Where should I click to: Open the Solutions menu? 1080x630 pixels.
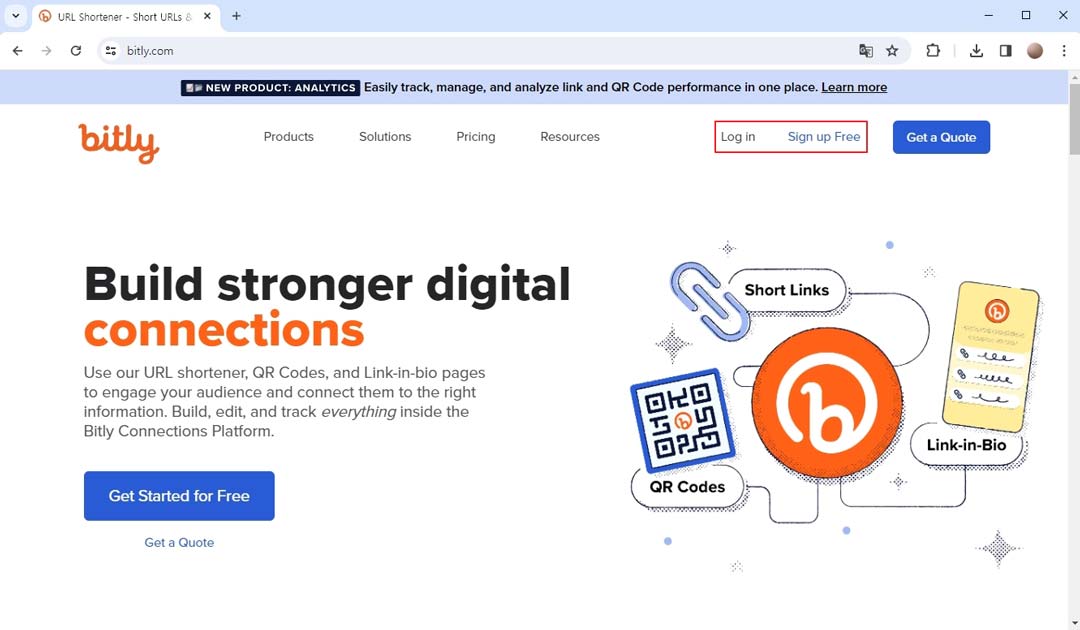385,137
